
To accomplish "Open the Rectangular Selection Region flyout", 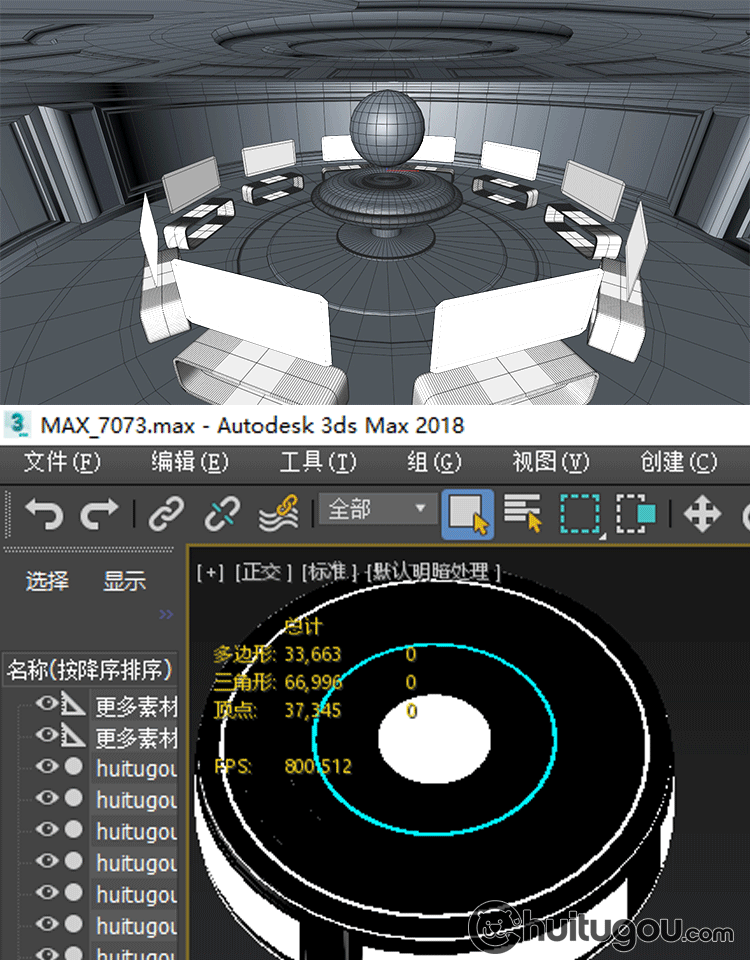I will coord(579,515).
